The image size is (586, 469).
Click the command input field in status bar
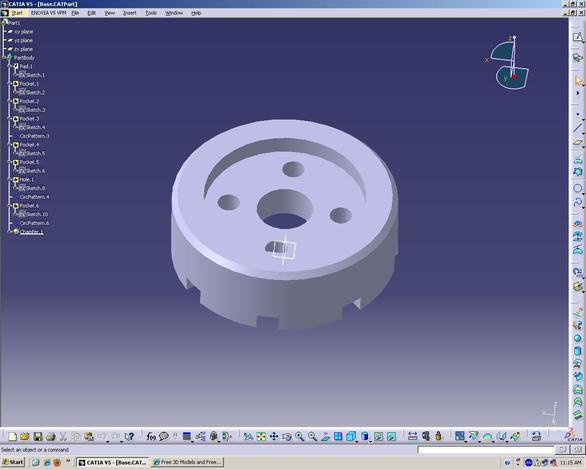click(485, 450)
